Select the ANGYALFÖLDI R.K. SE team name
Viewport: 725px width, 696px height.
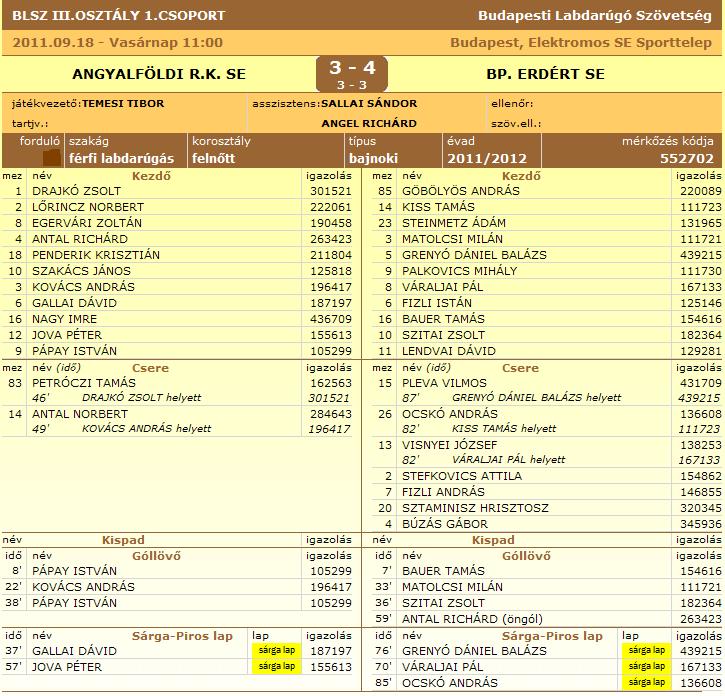[x=159, y=74]
